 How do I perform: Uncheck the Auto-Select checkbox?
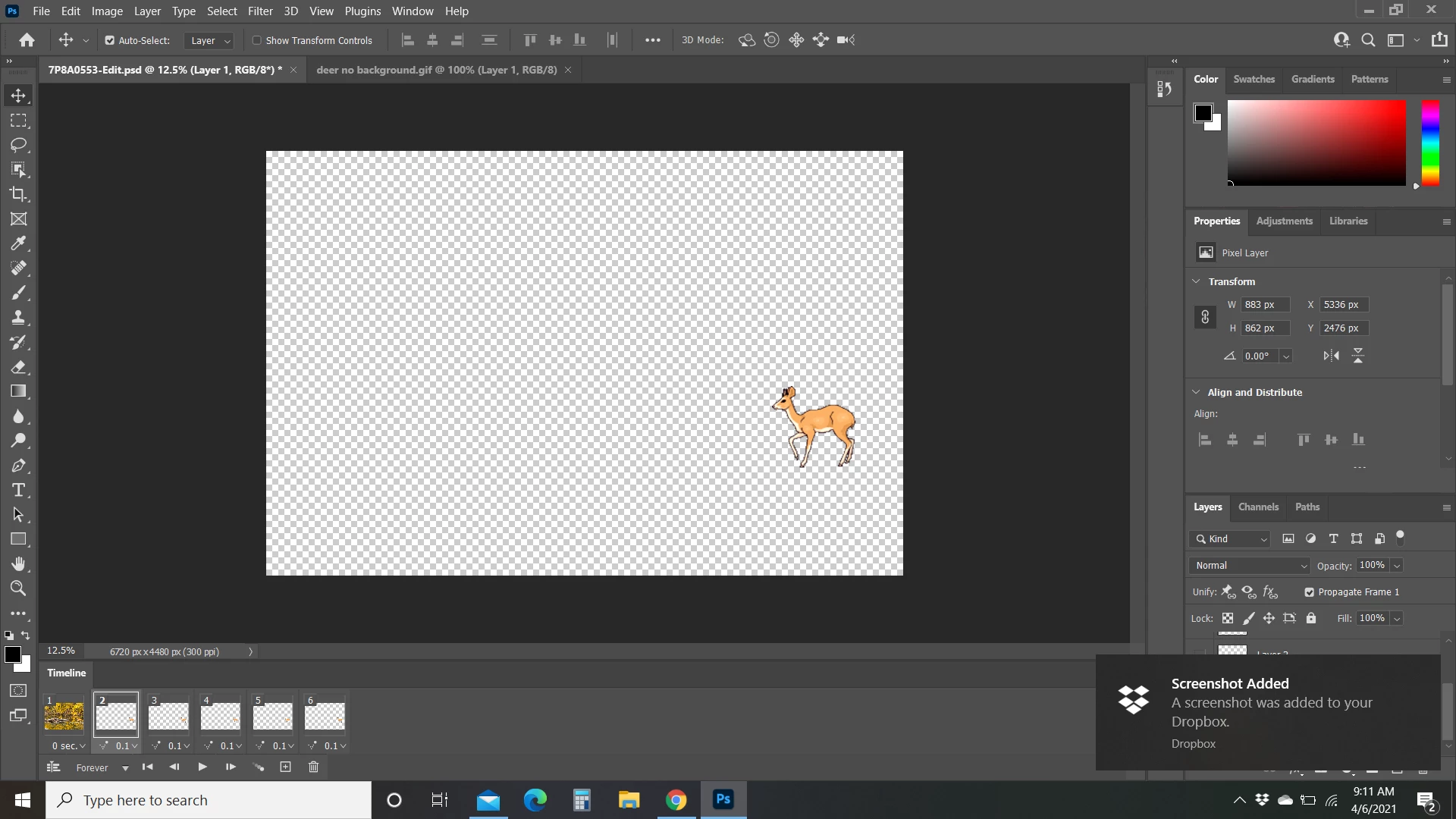click(110, 40)
